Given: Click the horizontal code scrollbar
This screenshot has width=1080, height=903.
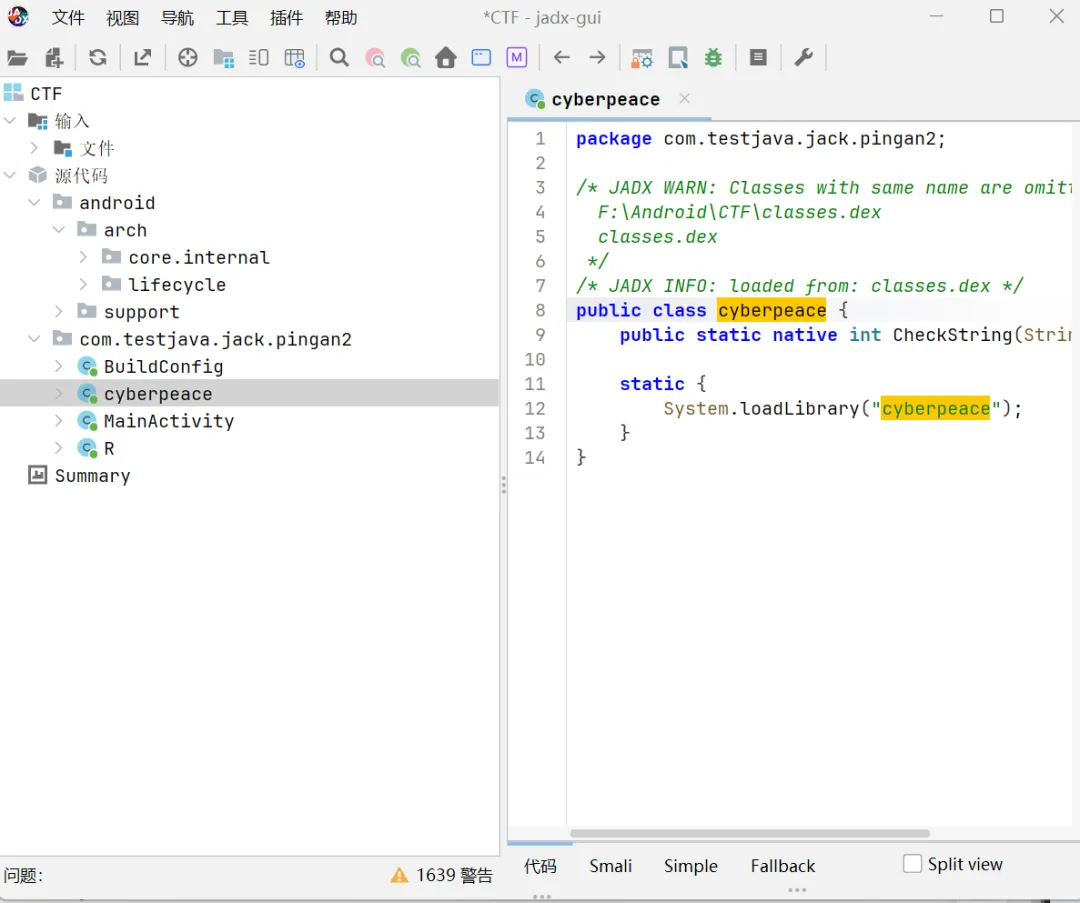Looking at the screenshot, I should (x=750, y=833).
